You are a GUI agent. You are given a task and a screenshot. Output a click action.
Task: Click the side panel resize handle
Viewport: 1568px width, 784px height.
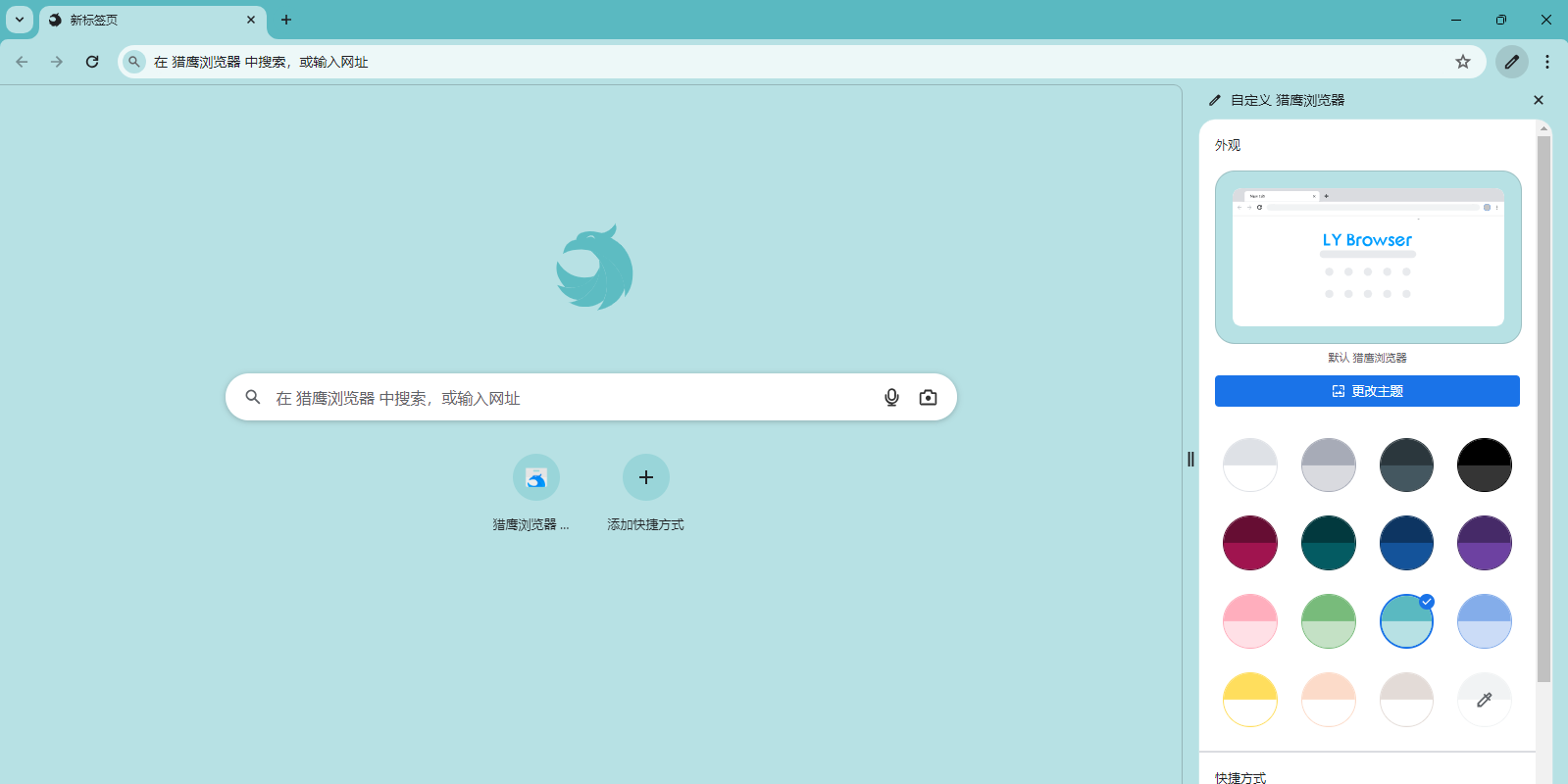click(1190, 459)
